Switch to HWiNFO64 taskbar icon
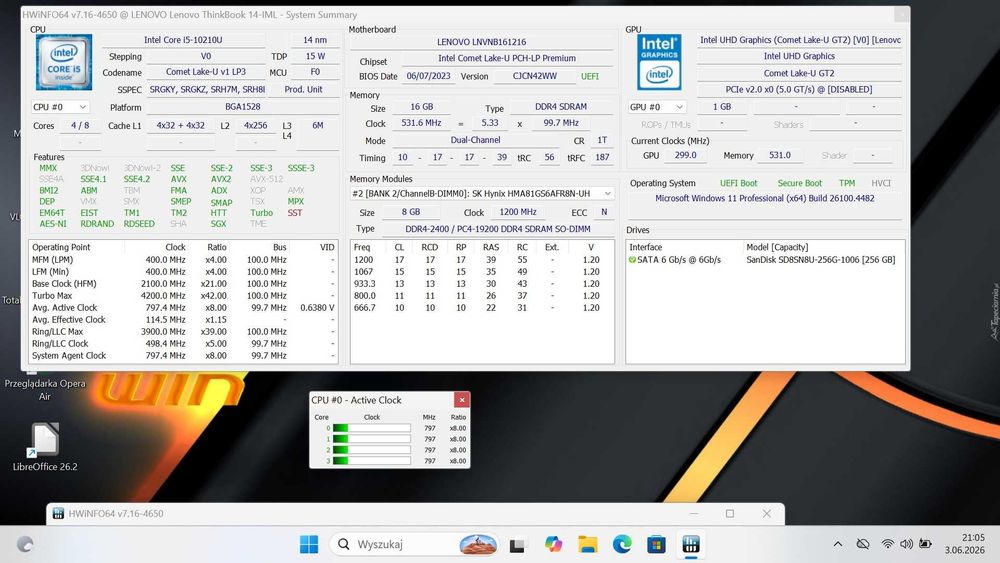 tap(691, 545)
